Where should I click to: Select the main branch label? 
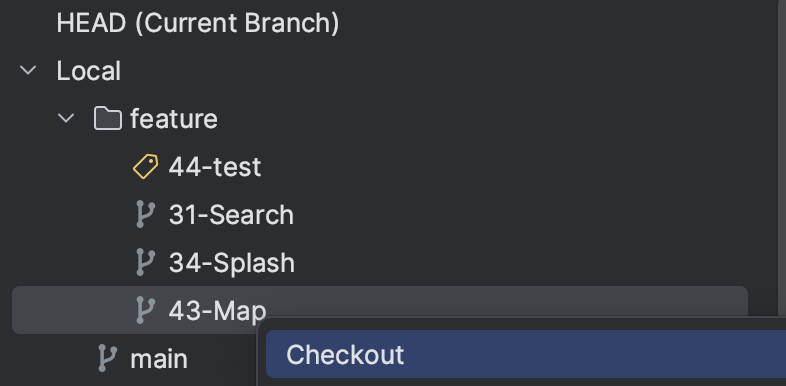[x=159, y=359]
